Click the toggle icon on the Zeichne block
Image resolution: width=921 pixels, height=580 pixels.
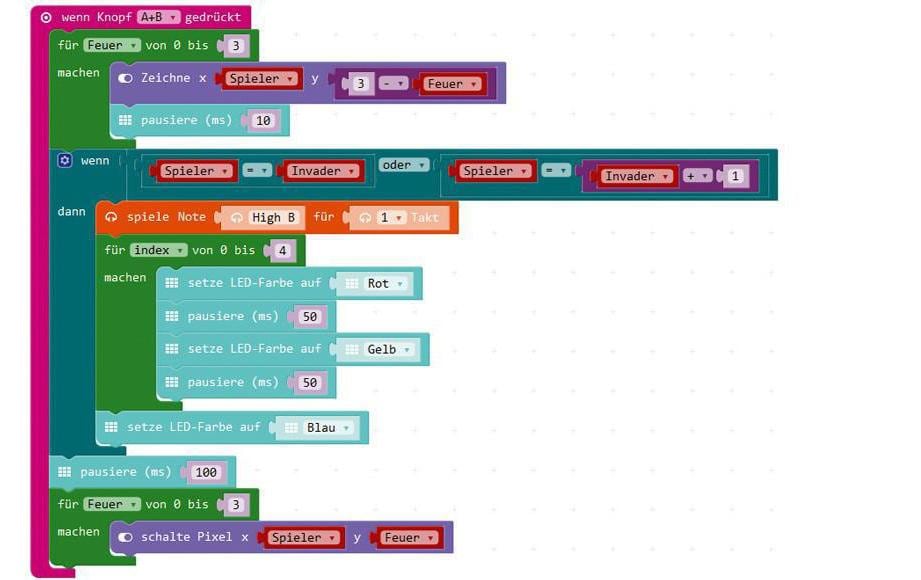(x=125, y=78)
